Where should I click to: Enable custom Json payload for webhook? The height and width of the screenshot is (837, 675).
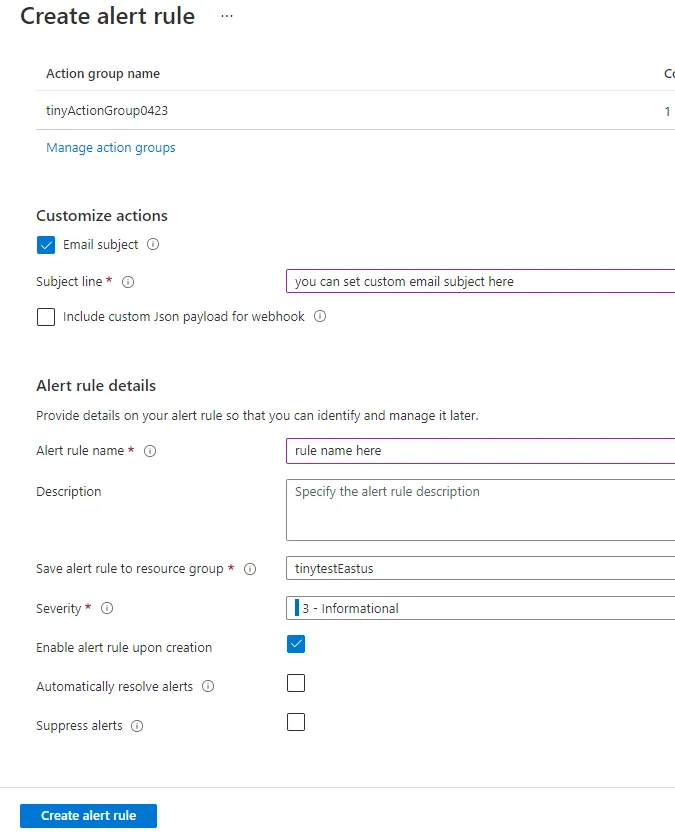pos(46,317)
